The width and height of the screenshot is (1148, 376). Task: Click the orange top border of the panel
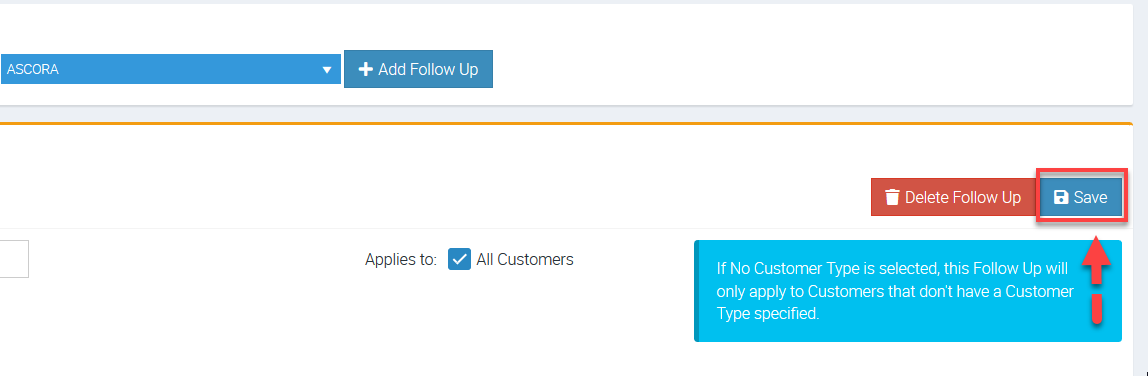[x=566, y=124]
